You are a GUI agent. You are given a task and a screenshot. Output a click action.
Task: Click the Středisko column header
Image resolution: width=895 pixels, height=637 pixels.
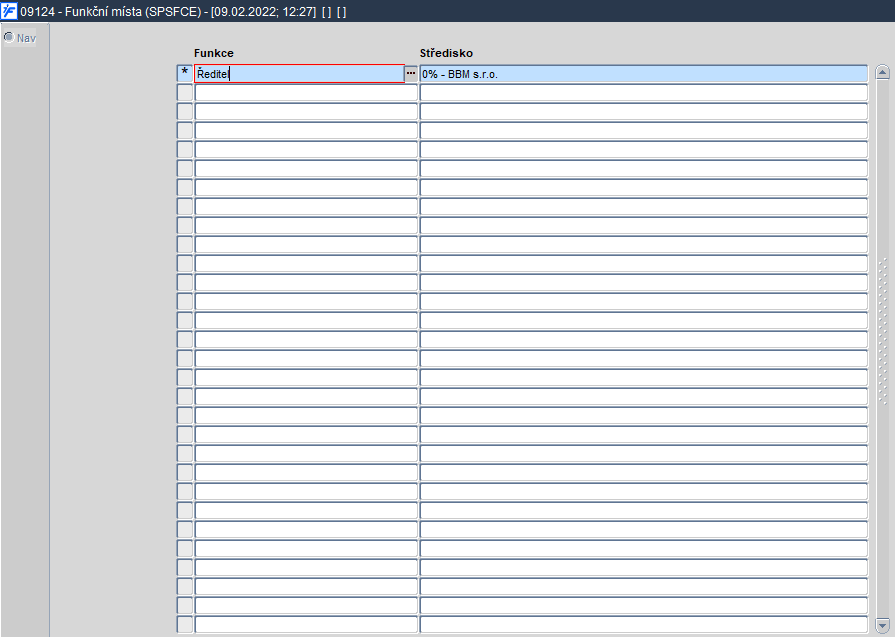pos(446,53)
